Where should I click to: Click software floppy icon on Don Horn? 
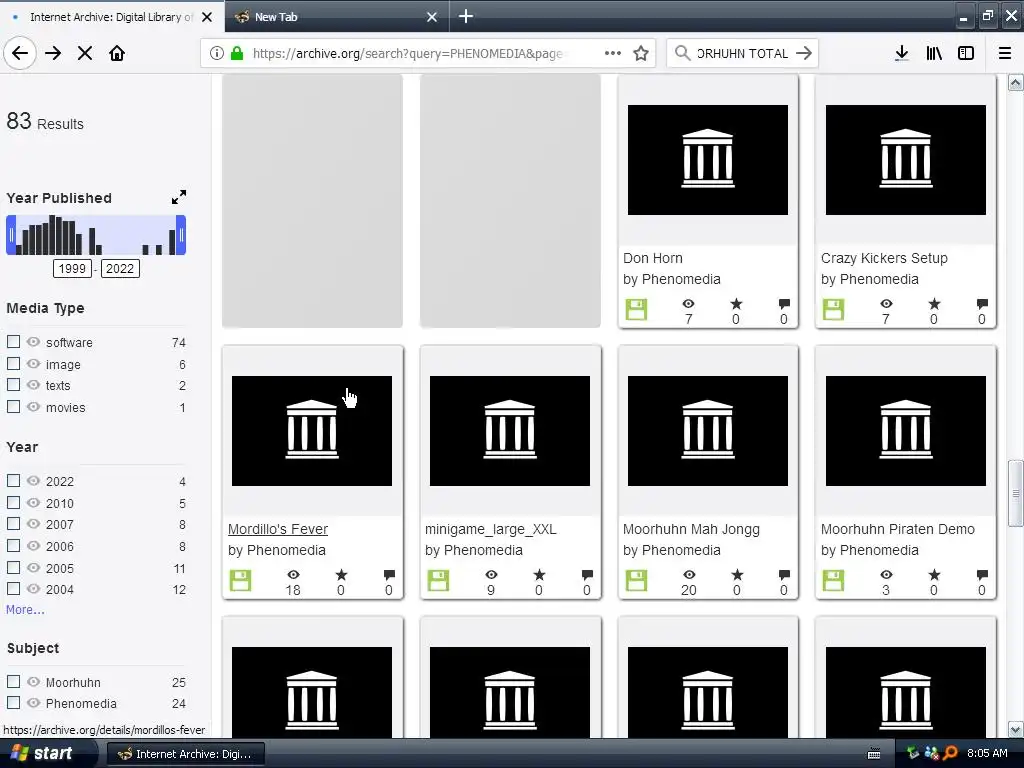636,310
